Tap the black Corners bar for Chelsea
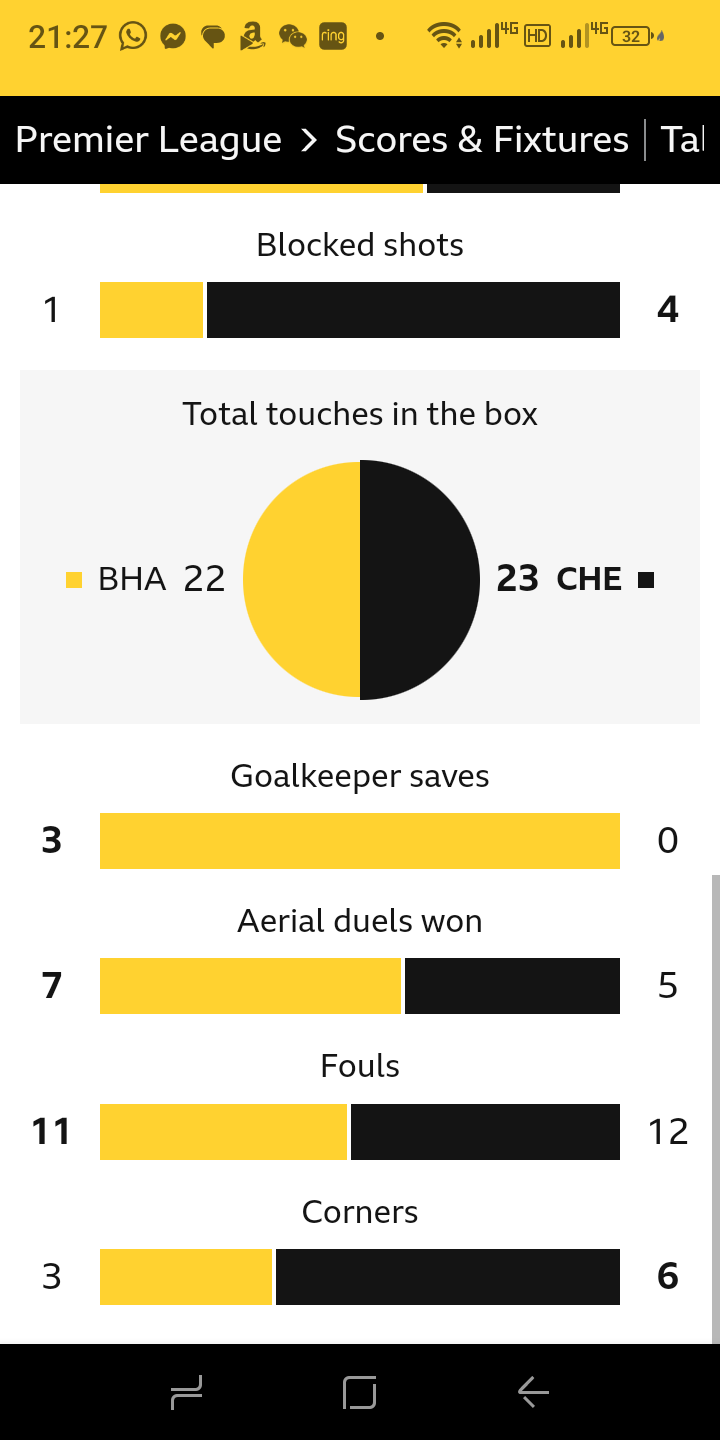 click(448, 1277)
